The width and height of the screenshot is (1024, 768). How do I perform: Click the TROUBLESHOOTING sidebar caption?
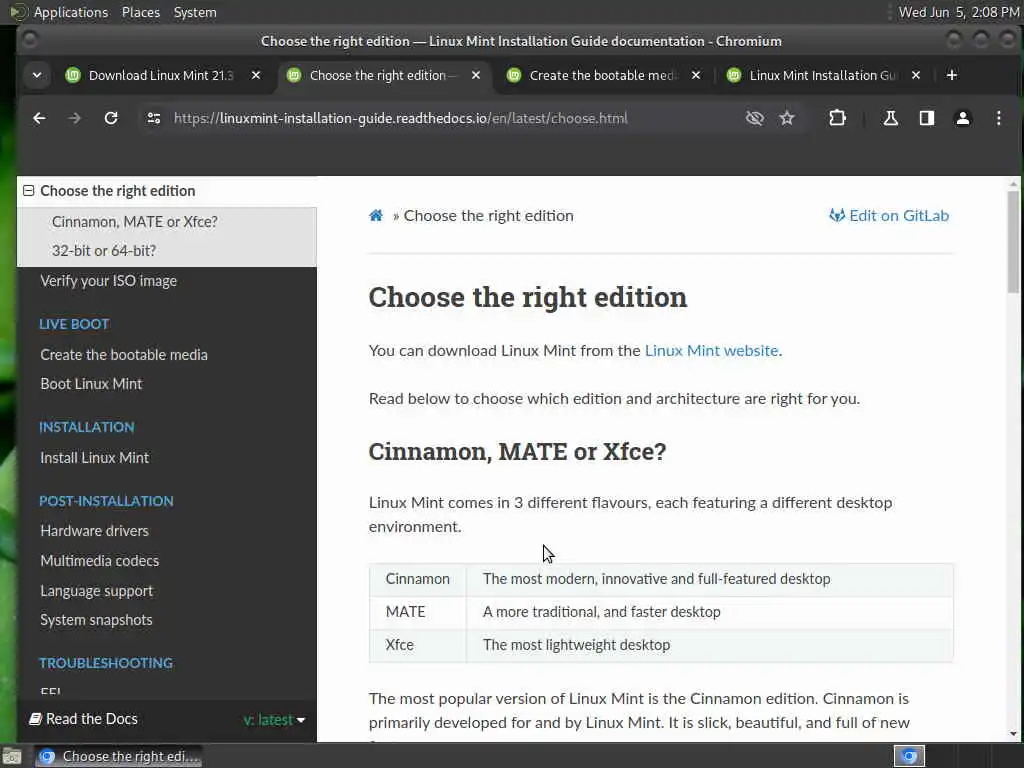[x=106, y=663]
